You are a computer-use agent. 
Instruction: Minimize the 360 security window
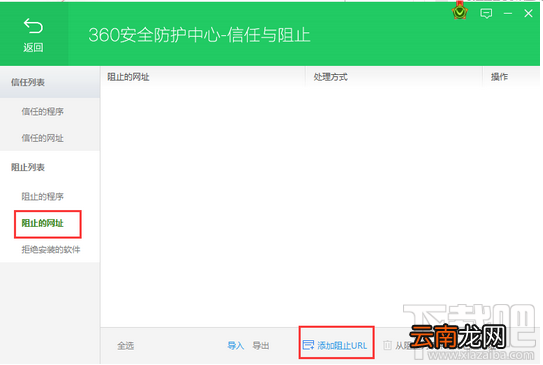(x=508, y=14)
